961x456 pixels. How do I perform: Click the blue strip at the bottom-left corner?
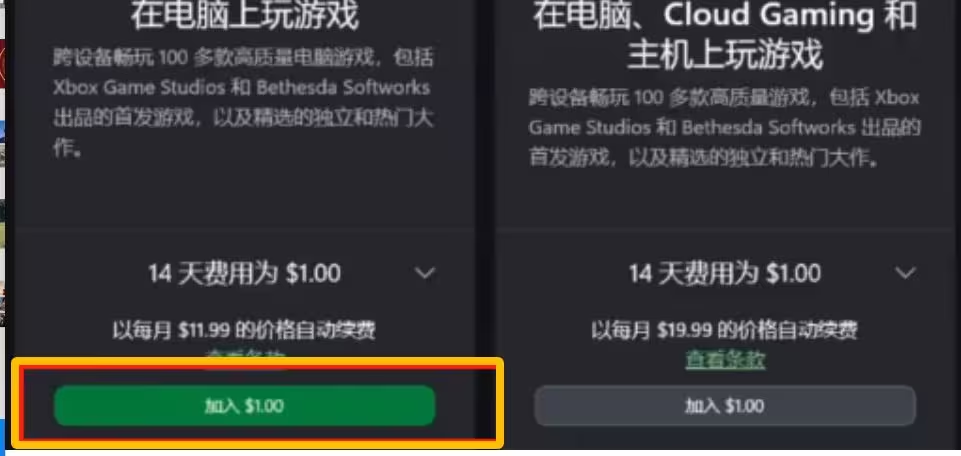[x=2, y=437]
